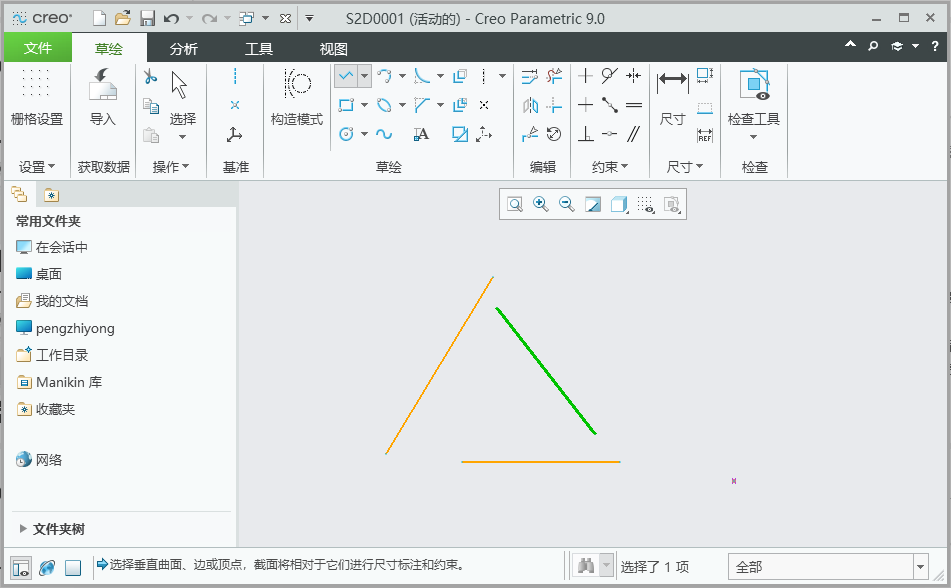Viewport: 951px width, 588px height.
Task: Open the Line tool dropdown arrow
Action: click(x=364, y=75)
